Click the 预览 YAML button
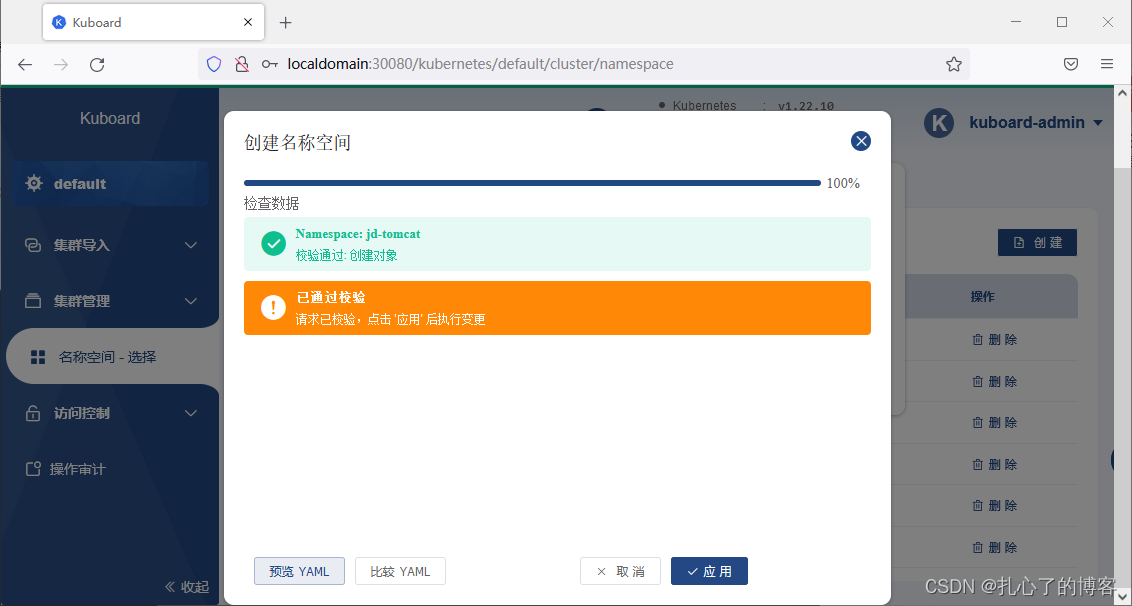 [x=299, y=570]
